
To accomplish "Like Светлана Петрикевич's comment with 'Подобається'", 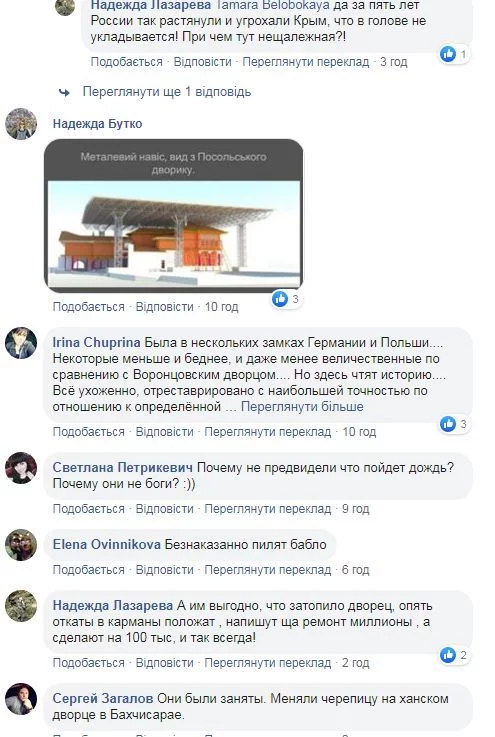I will click(88, 509).
